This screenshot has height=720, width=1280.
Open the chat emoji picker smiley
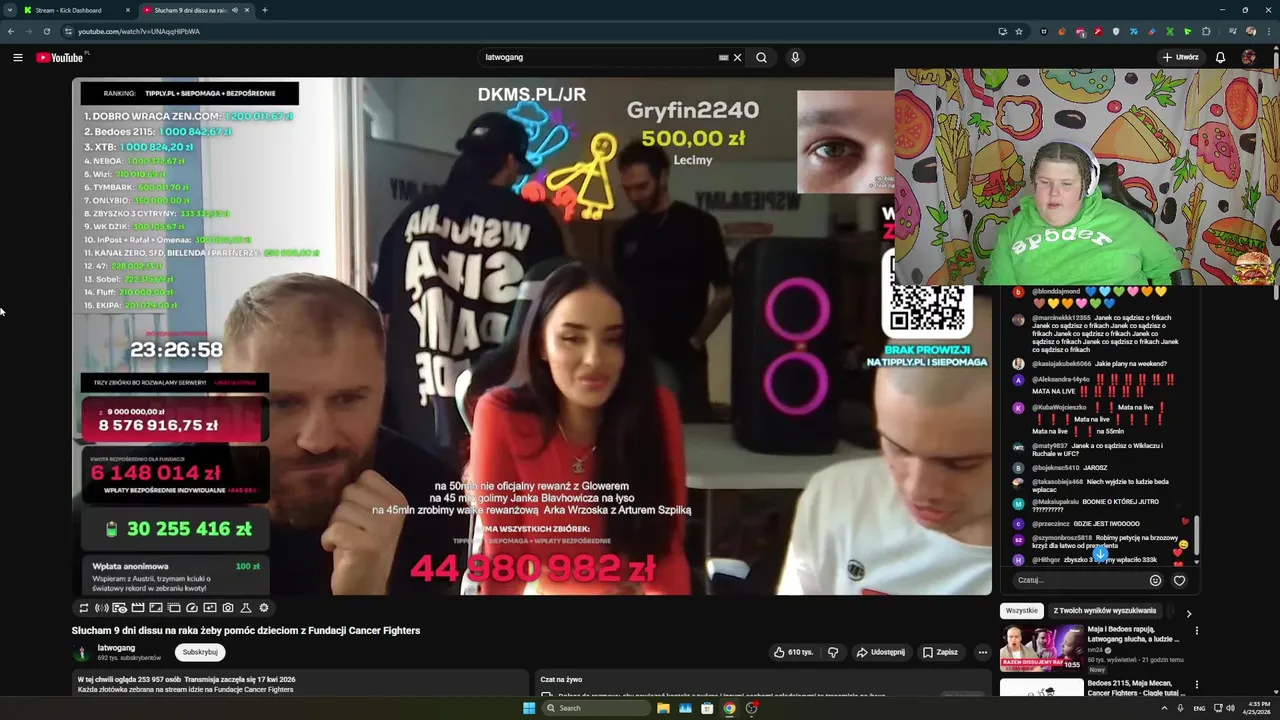coord(1155,580)
